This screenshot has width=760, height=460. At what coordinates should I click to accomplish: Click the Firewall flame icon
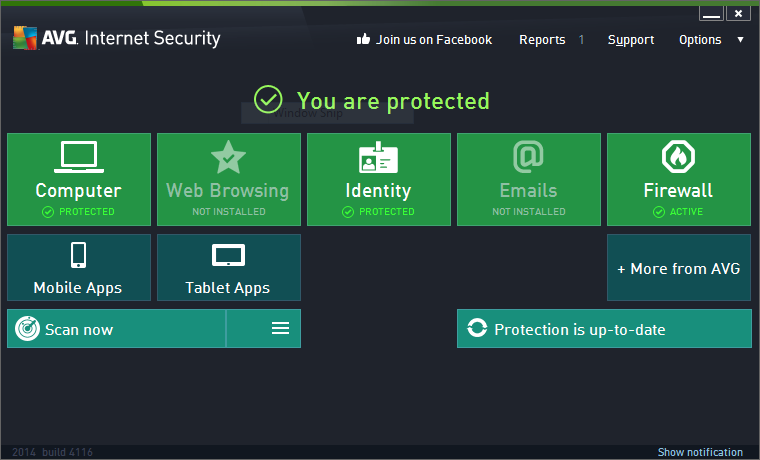[x=678, y=157]
